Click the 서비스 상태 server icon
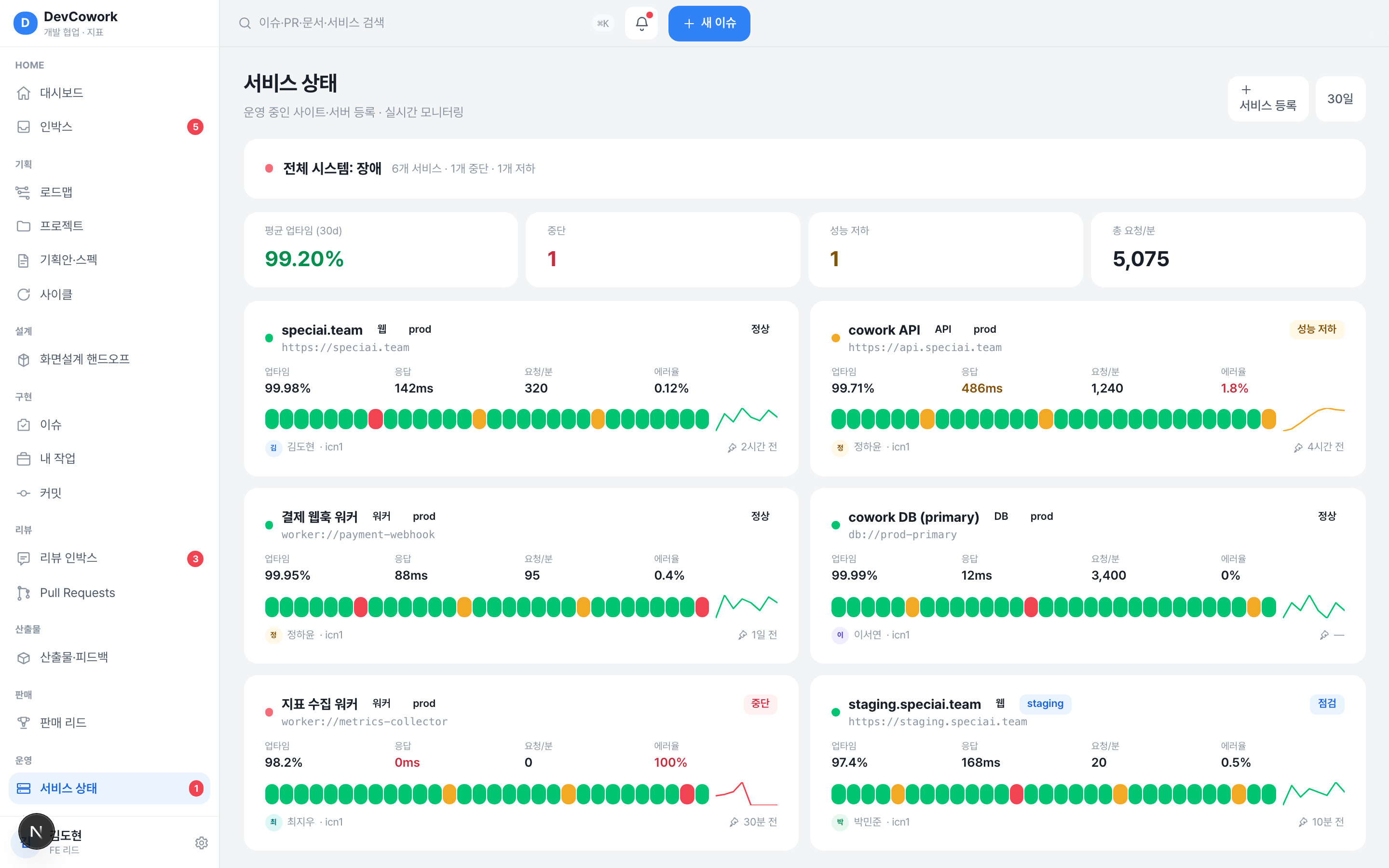The image size is (1389, 868). (x=24, y=788)
